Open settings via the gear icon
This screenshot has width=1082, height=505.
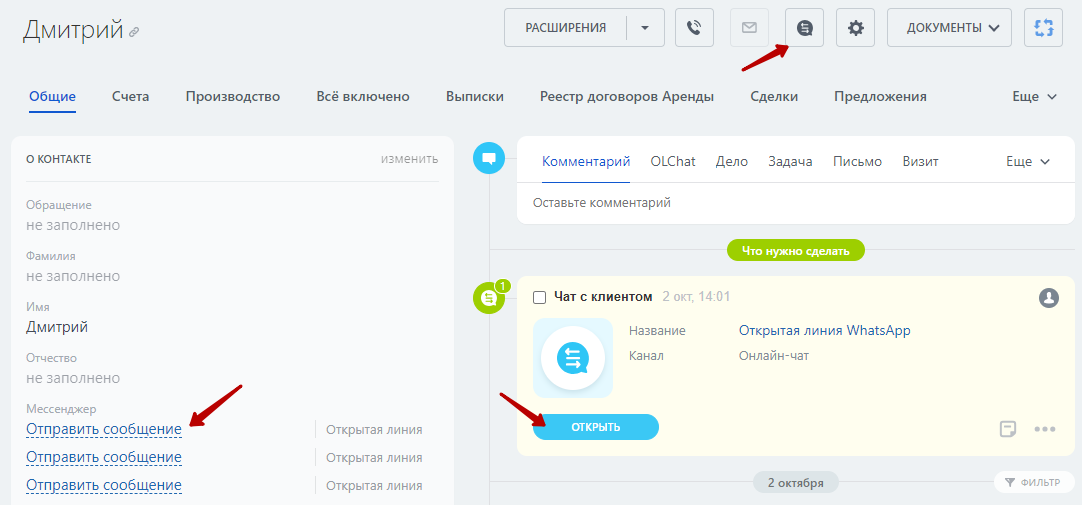pyautogui.click(x=856, y=28)
